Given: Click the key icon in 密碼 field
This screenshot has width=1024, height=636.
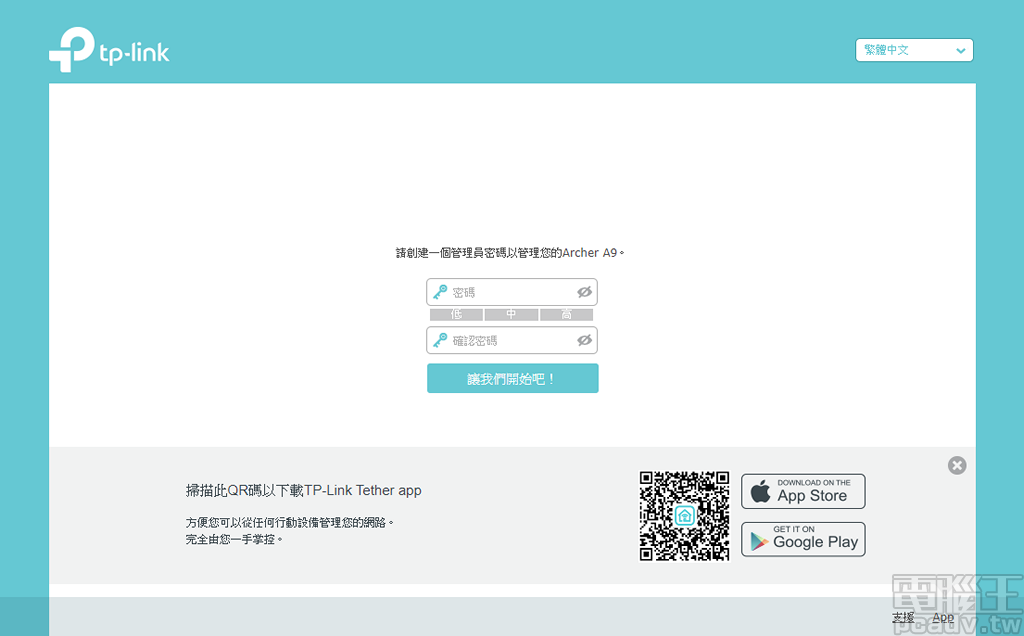Looking at the screenshot, I should click(440, 292).
